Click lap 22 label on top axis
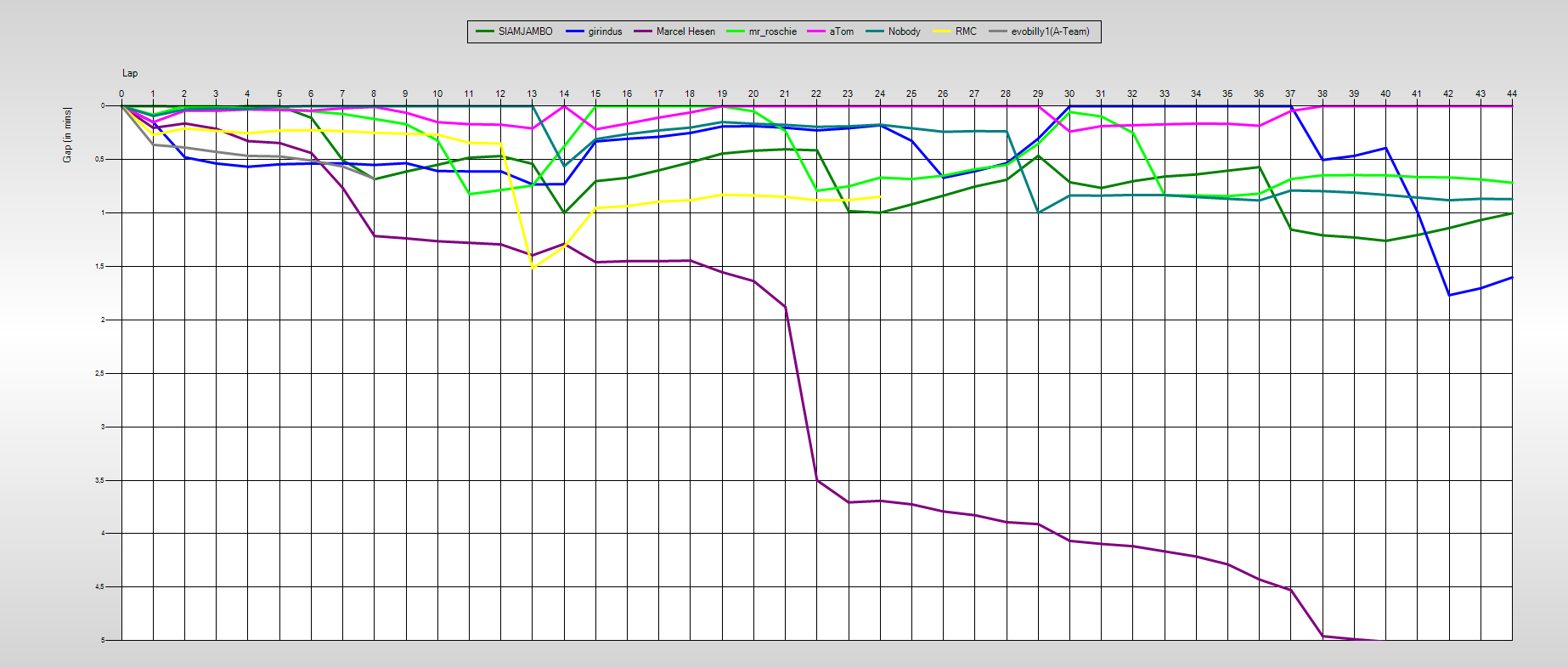Screen dimensions: 1568x668 point(816,93)
